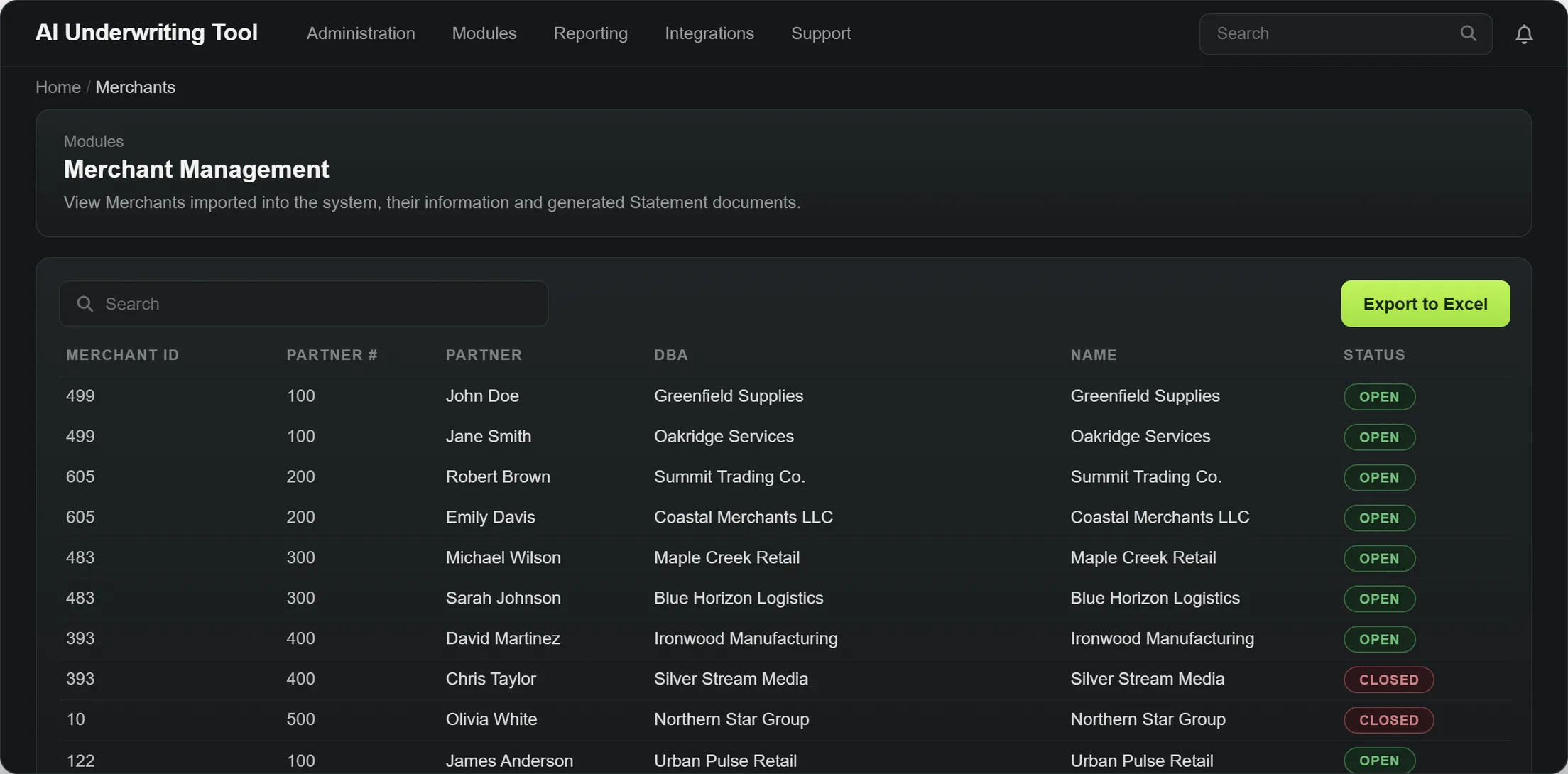
Task: Sort by Name column header
Action: point(1094,355)
